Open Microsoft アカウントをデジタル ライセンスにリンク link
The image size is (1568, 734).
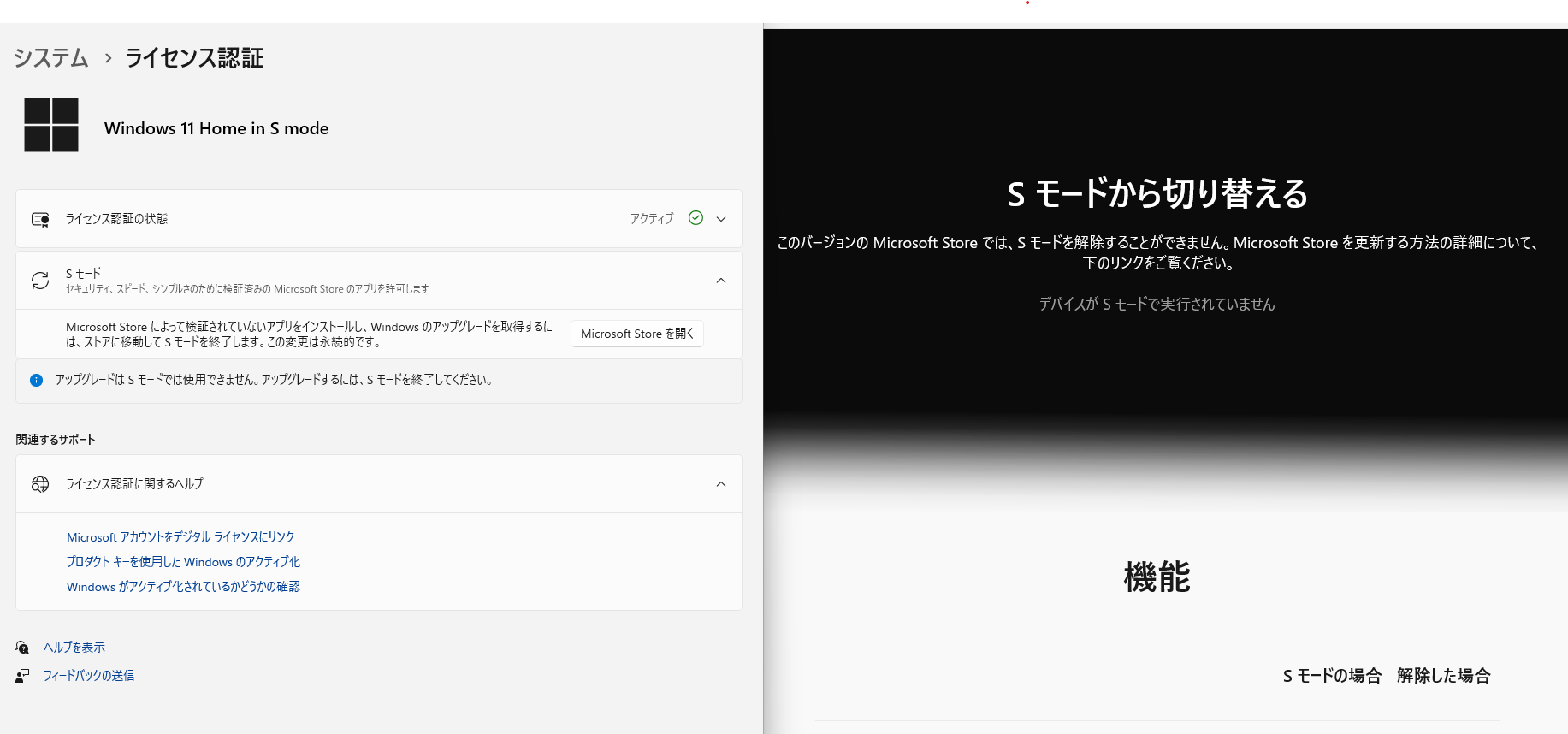coord(180,537)
